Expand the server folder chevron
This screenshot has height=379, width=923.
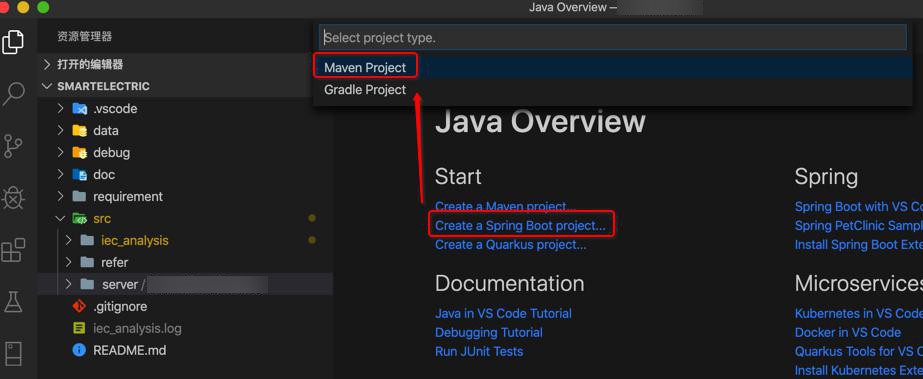pyautogui.click(x=68, y=284)
